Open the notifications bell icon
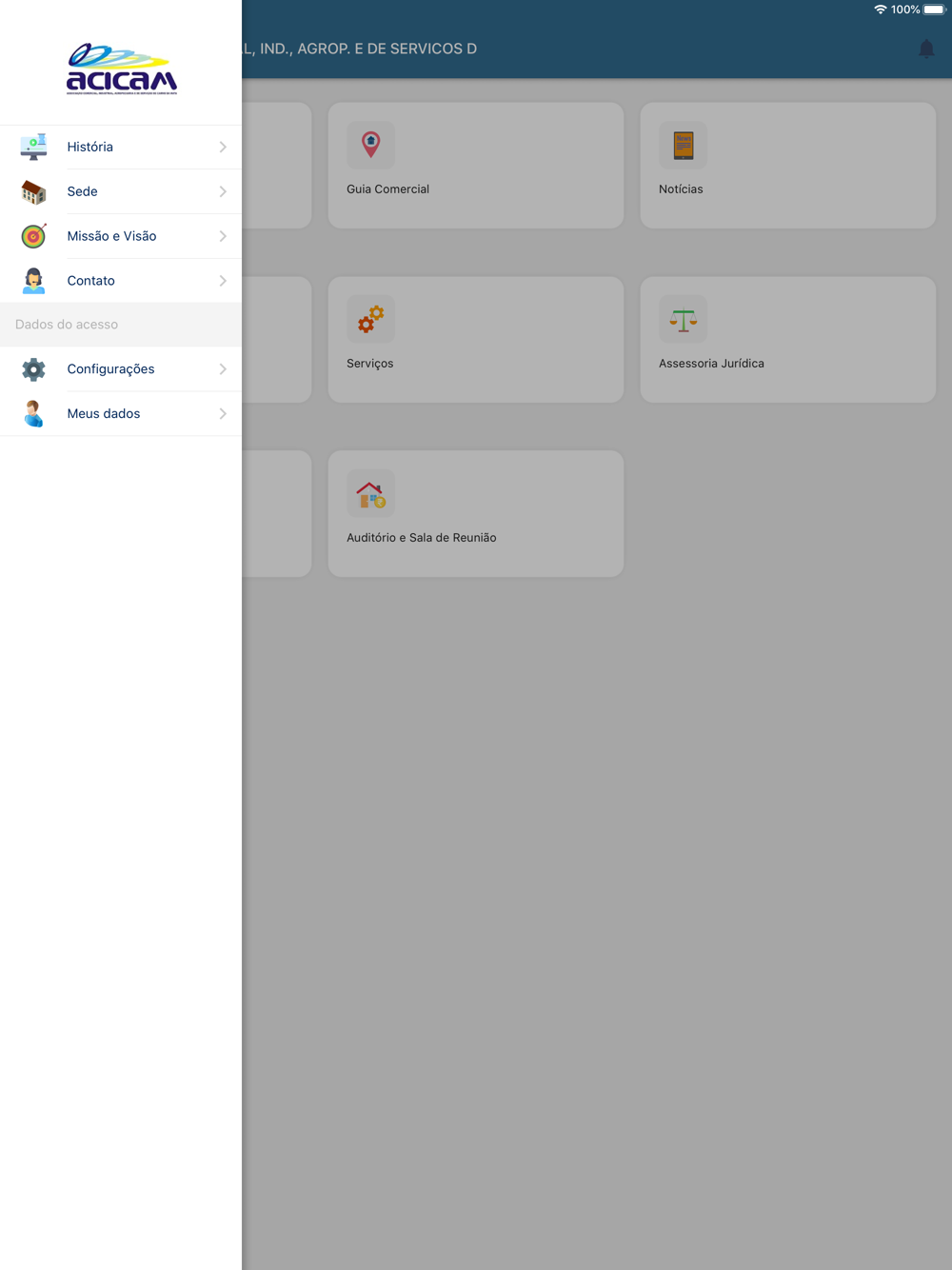The width and height of the screenshot is (952, 1270). 926,49
